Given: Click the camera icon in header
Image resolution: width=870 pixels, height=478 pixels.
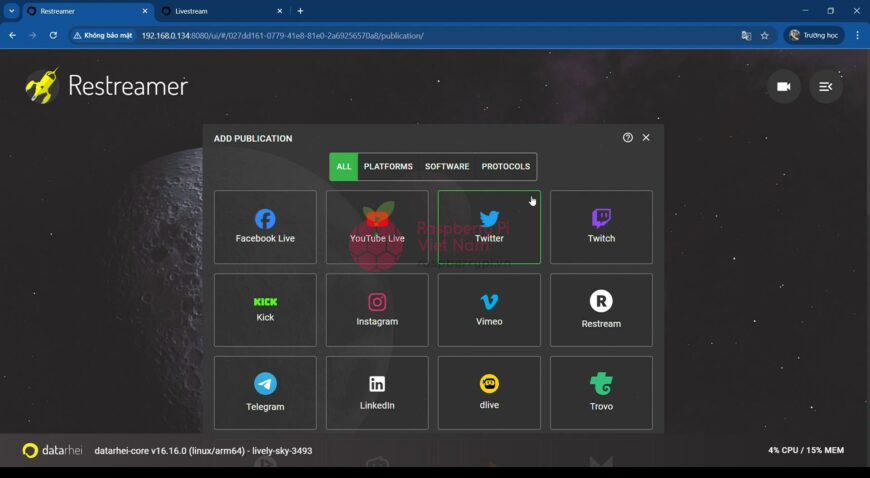Looking at the screenshot, I should (784, 87).
